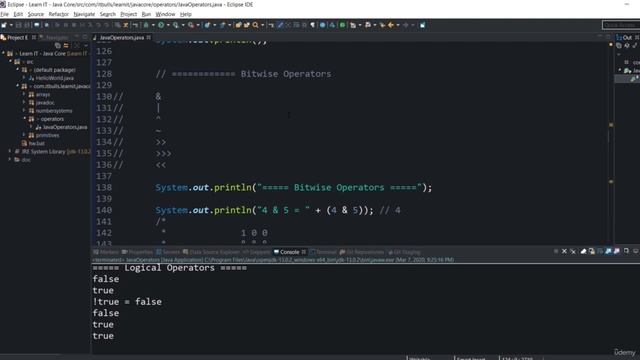Close the JavaOperators.java editor tab
640x360 pixels.
tap(149, 38)
